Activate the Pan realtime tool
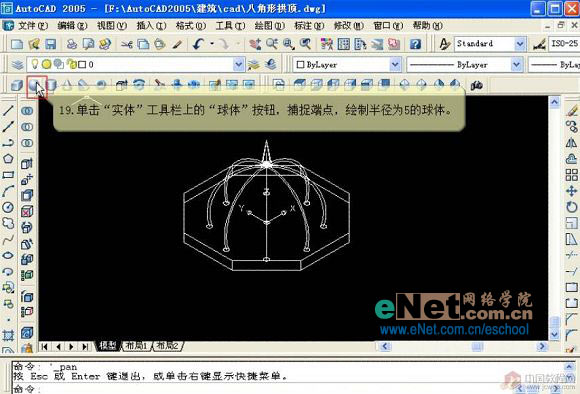 click(255, 44)
